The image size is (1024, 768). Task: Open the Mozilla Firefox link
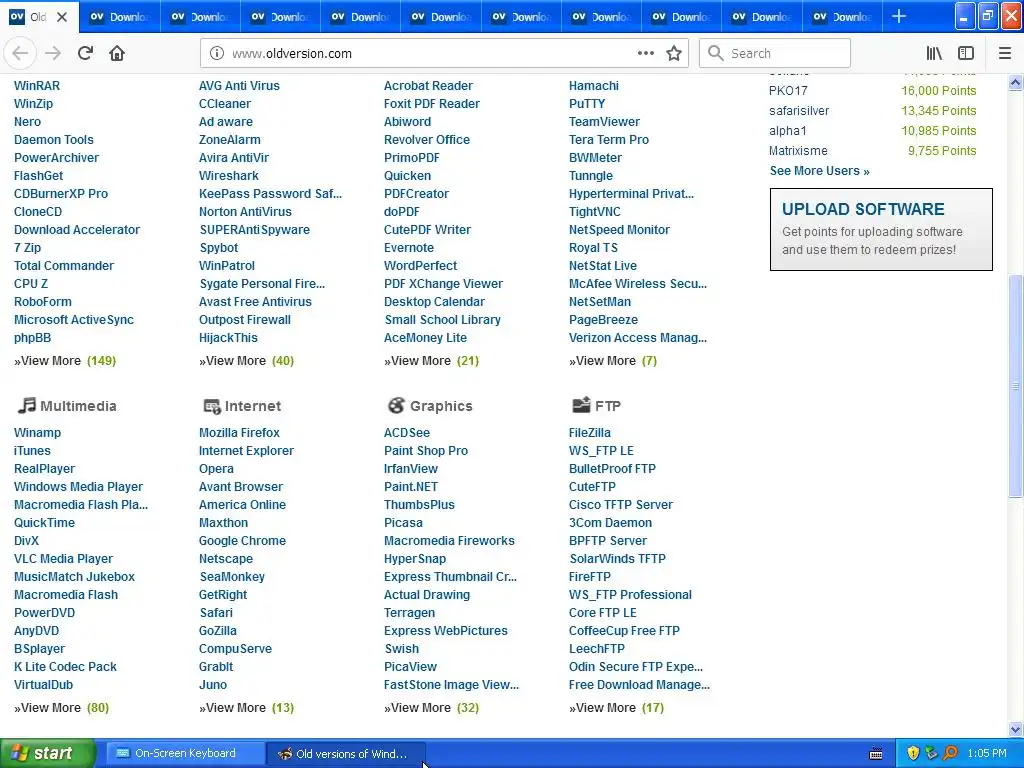point(239,433)
